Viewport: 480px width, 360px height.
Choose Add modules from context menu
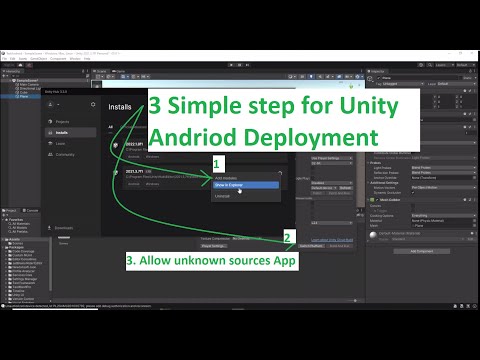coord(246,178)
